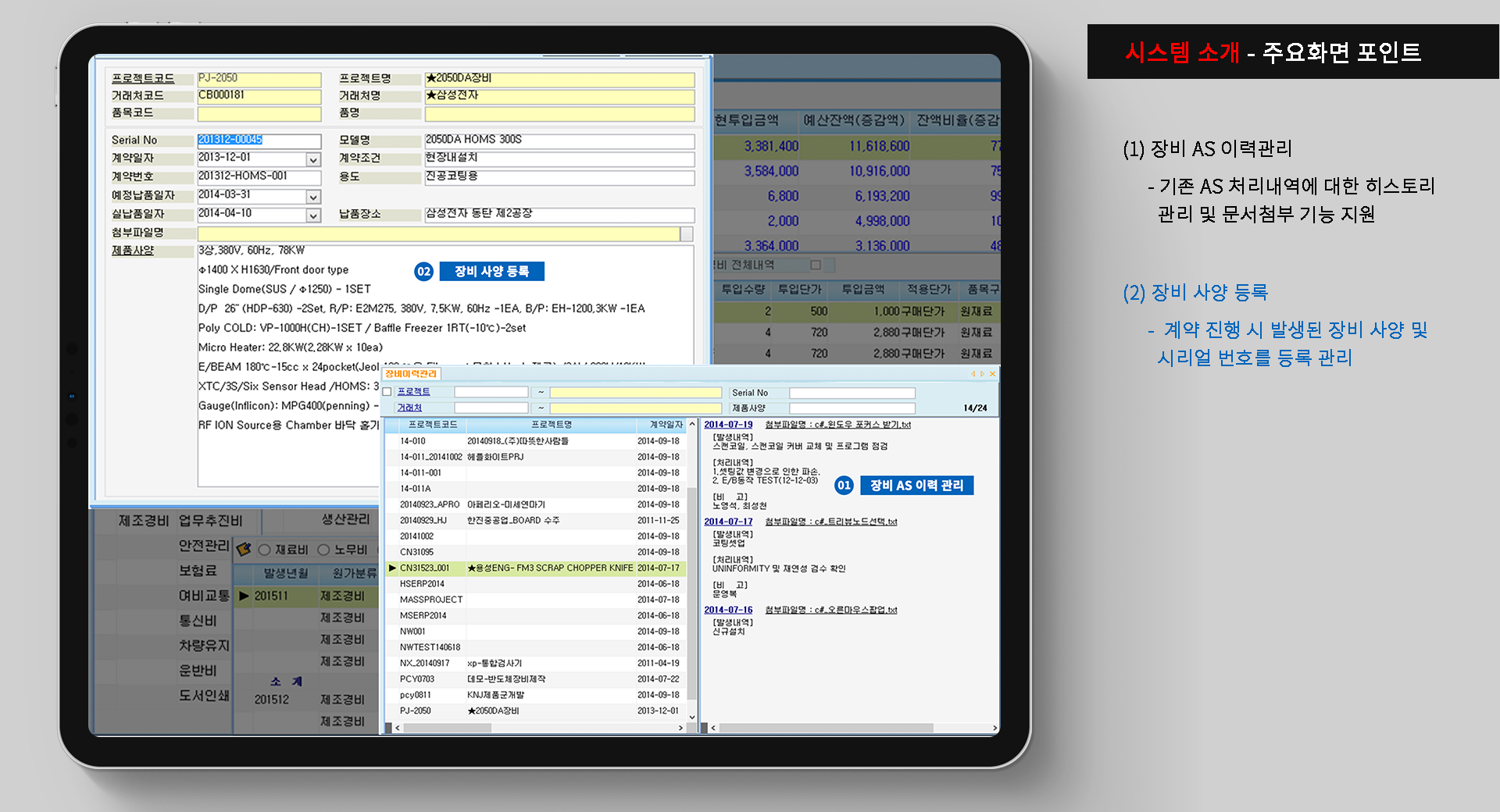Click the 발생년월 column header
Screen dimensions: 1500x812
tap(286, 573)
